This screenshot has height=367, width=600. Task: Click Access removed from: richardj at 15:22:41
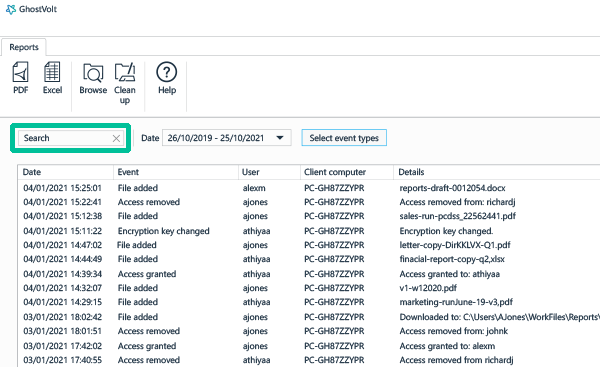(457, 202)
